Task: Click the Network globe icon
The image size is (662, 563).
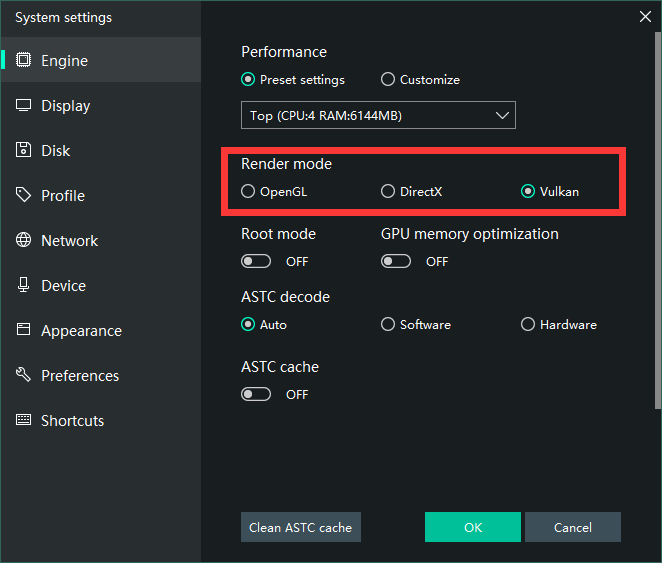Action: (24, 240)
